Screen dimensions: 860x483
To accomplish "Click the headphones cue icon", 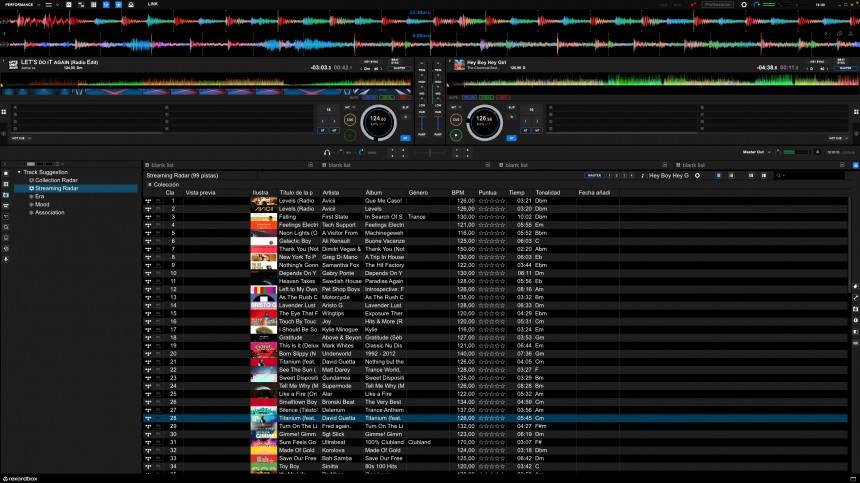I will [327, 152].
